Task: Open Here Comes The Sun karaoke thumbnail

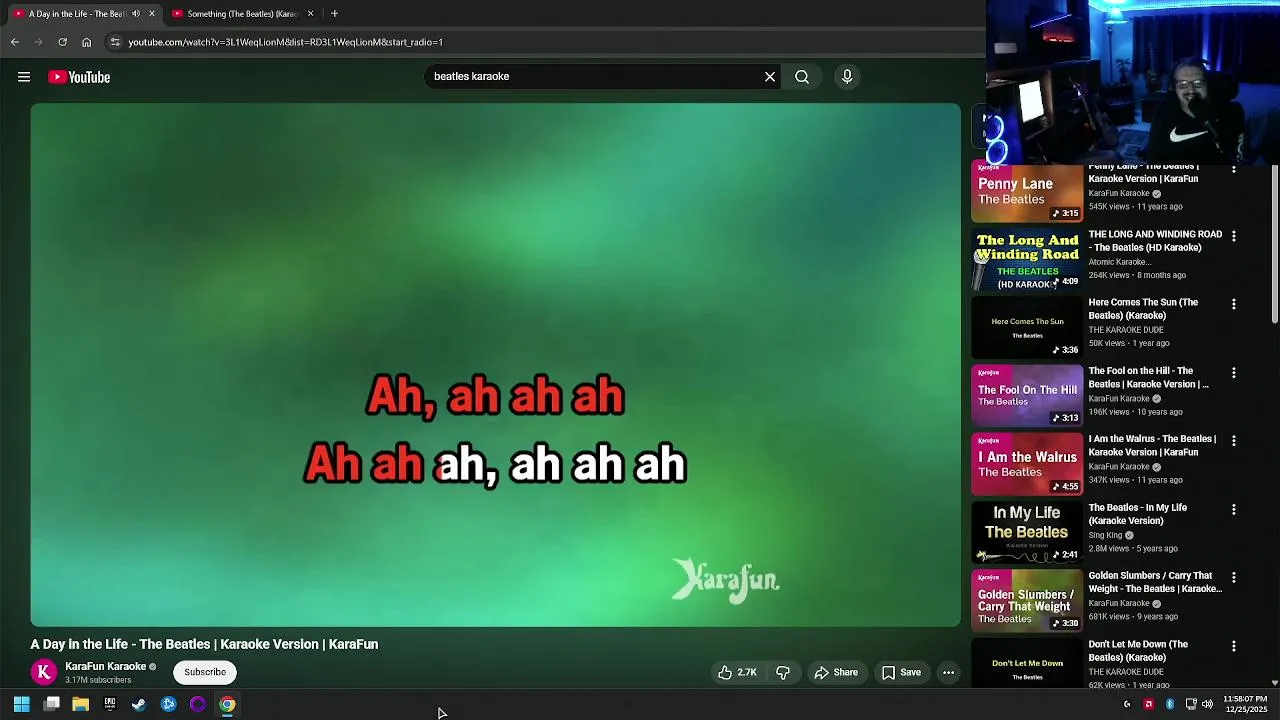Action: click(1027, 329)
